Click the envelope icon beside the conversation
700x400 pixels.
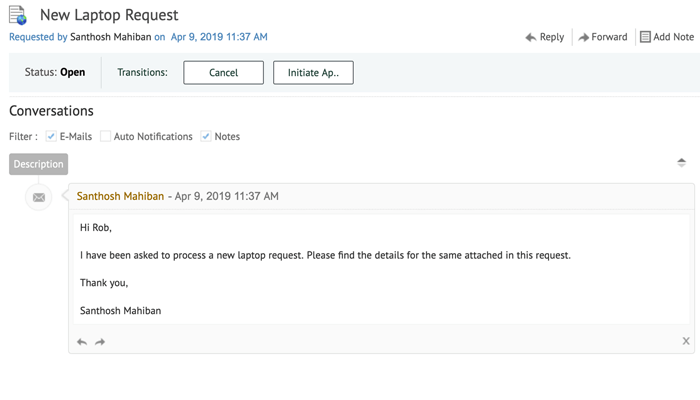39,197
